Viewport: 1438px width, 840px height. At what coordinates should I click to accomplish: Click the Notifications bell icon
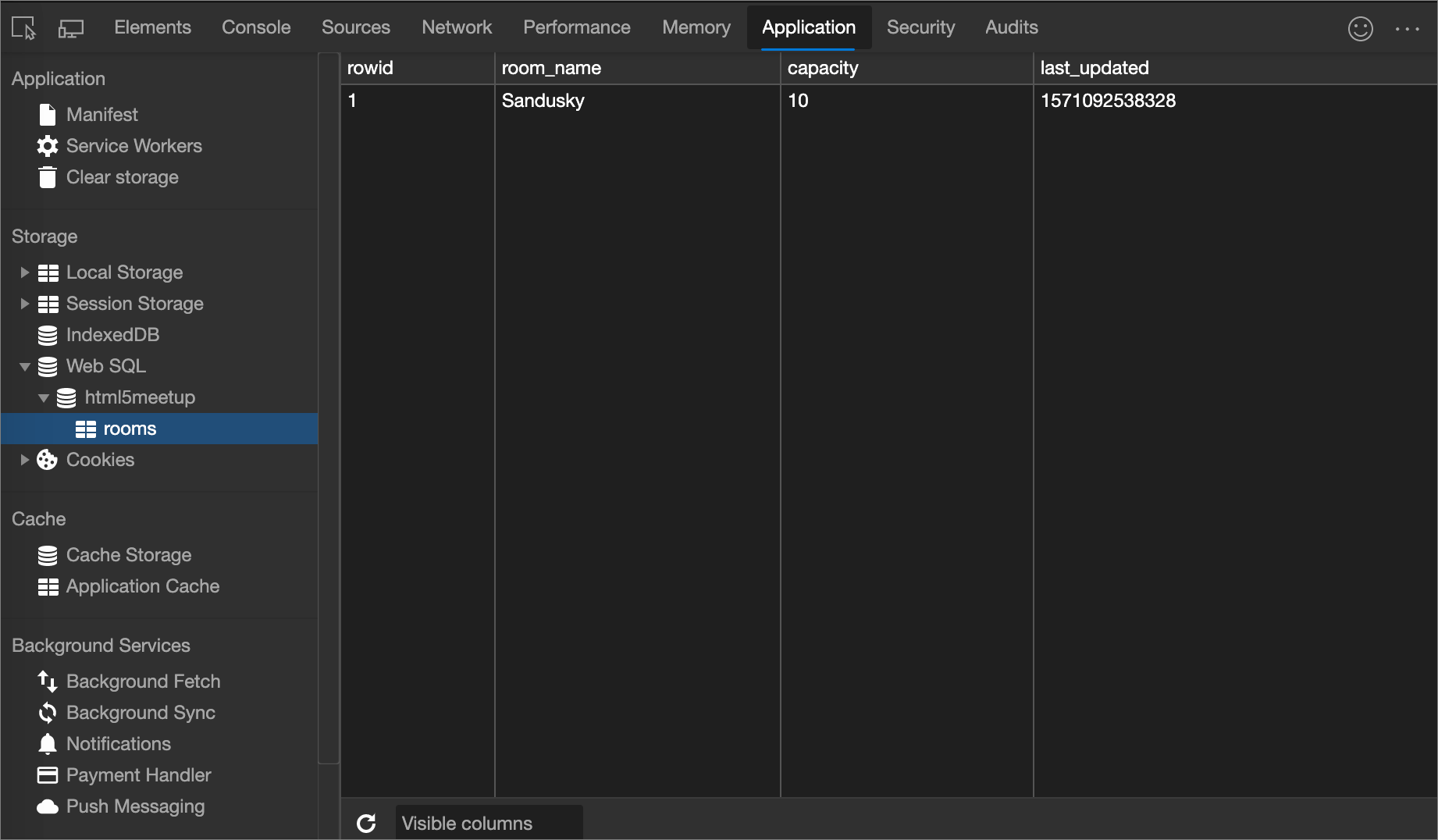pos(48,744)
